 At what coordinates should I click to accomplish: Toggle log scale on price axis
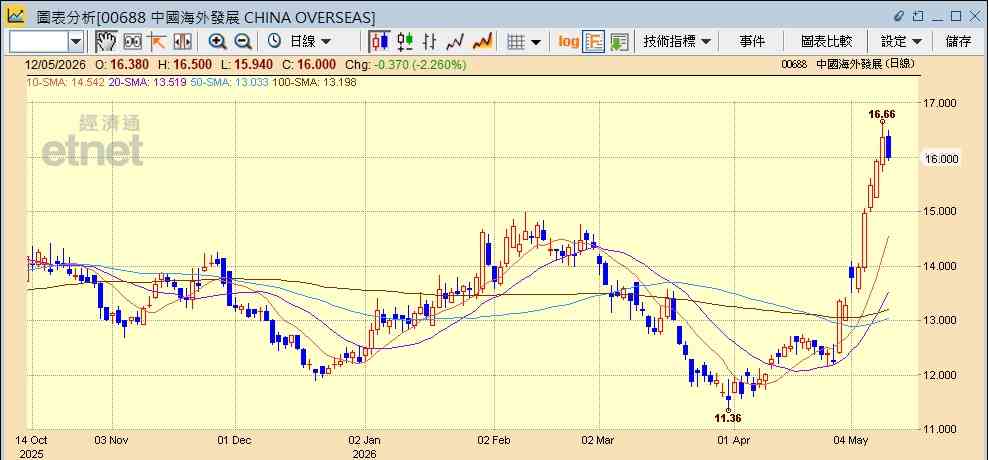tap(568, 42)
